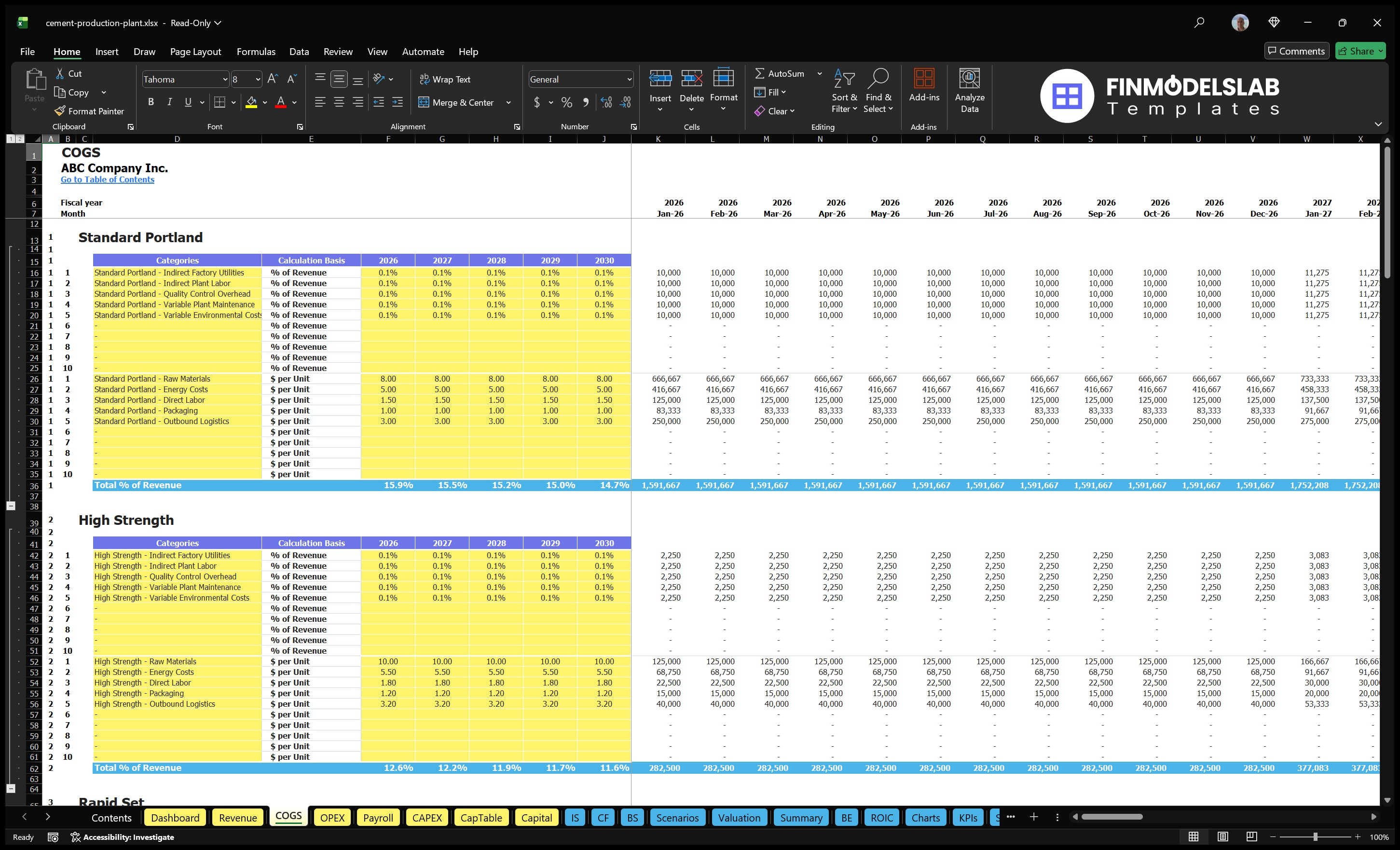Switch to the Valuation sheet tab
This screenshot has width=1400, height=850.
point(739,818)
